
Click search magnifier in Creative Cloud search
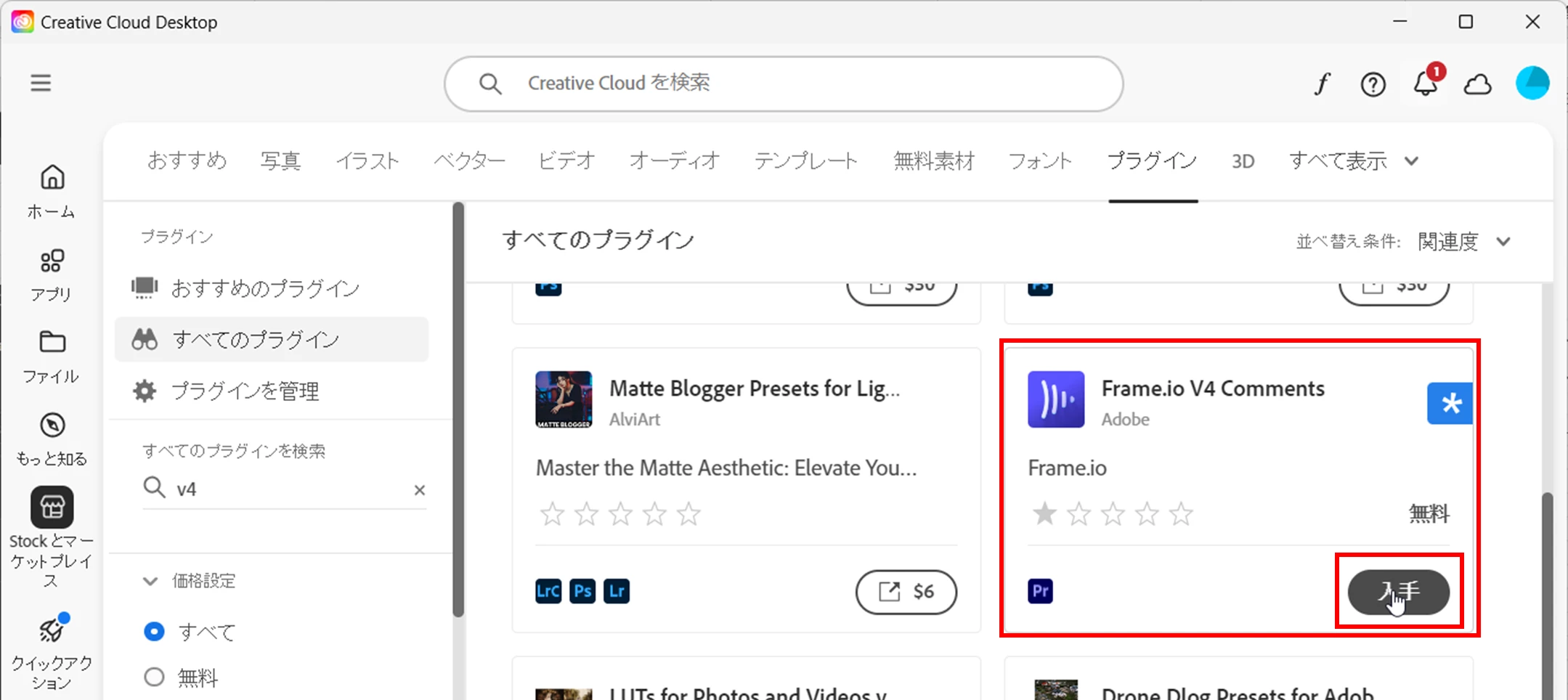click(490, 84)
